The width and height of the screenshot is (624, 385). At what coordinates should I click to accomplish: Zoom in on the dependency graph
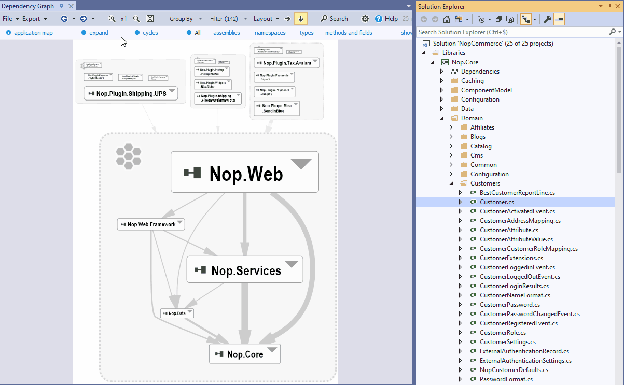coord(112,19)
